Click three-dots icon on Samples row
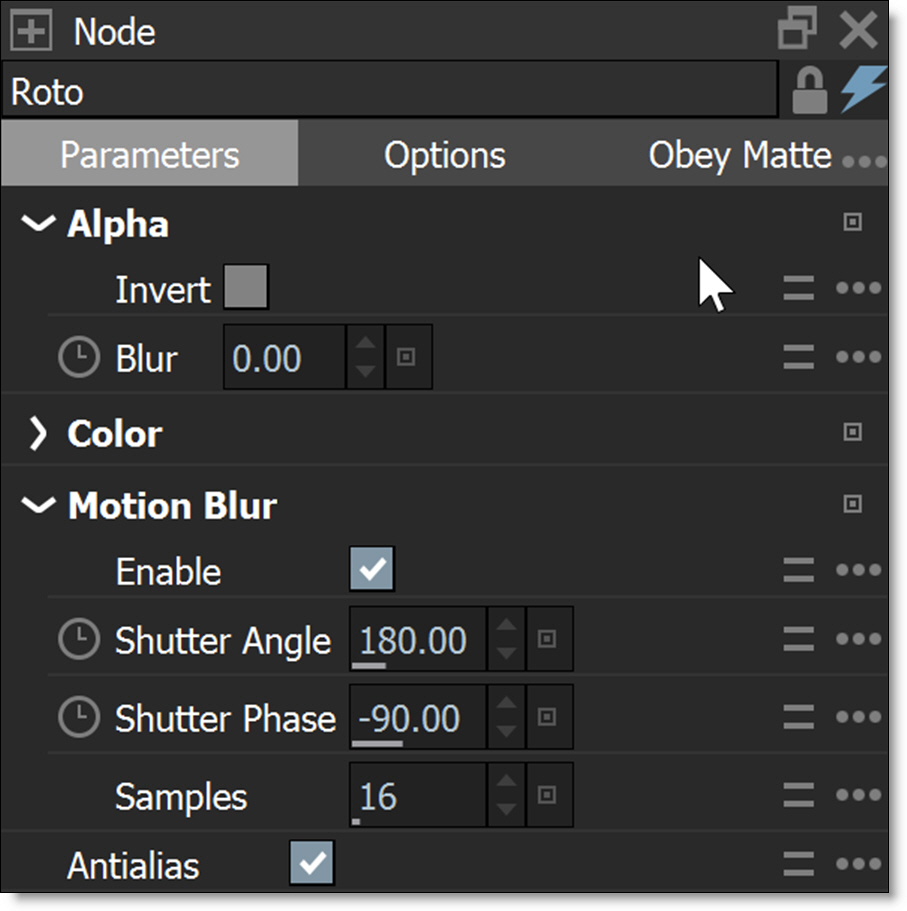Screen dimensions: 907x911 coord(858,796)
